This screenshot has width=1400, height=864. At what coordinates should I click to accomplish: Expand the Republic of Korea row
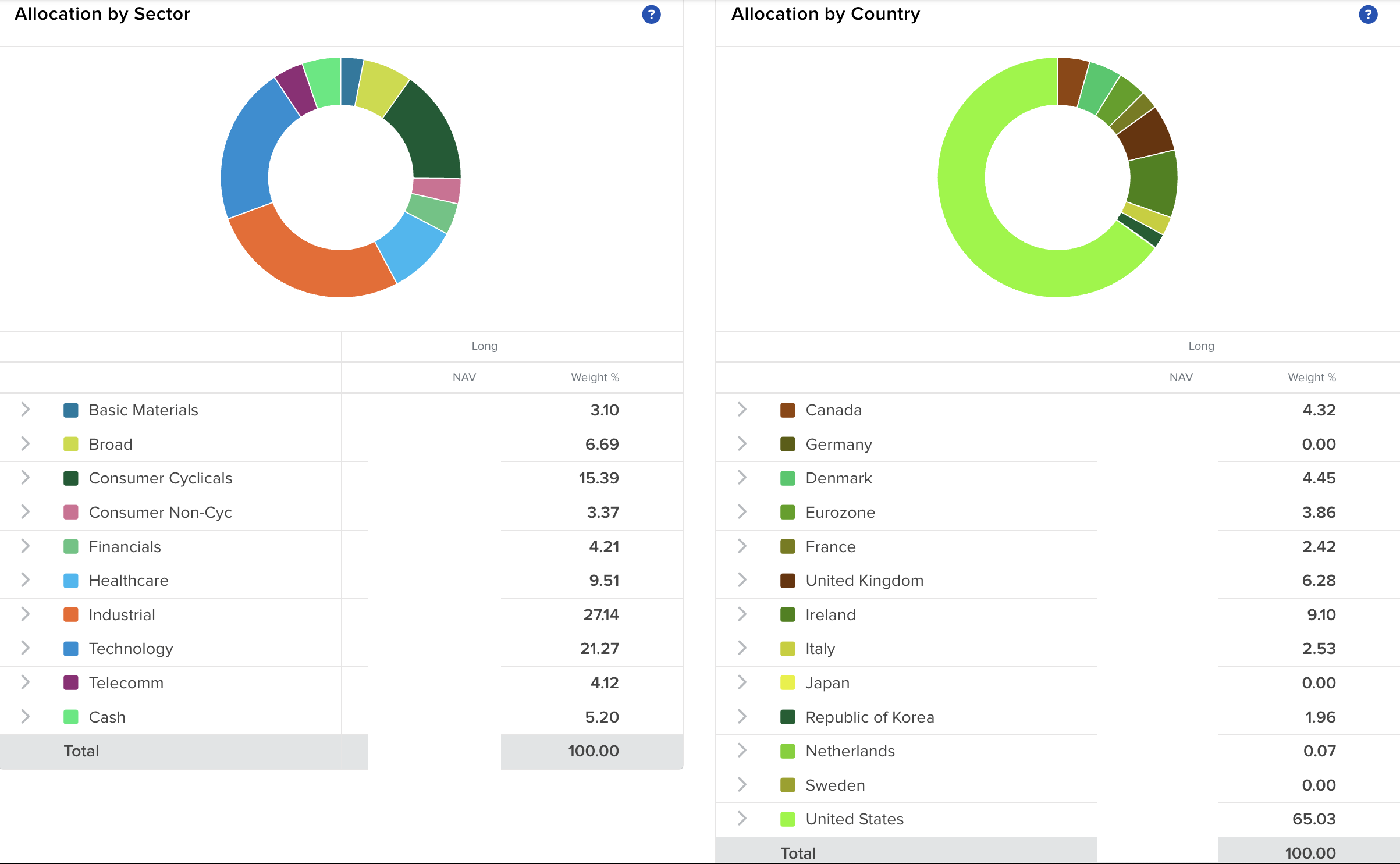[742, 717]
